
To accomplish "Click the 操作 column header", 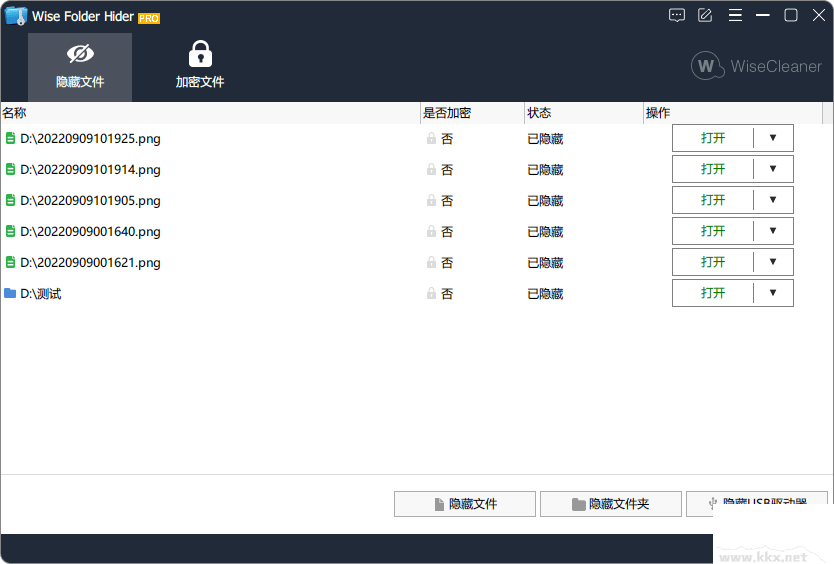I will [x=733, y=113].
